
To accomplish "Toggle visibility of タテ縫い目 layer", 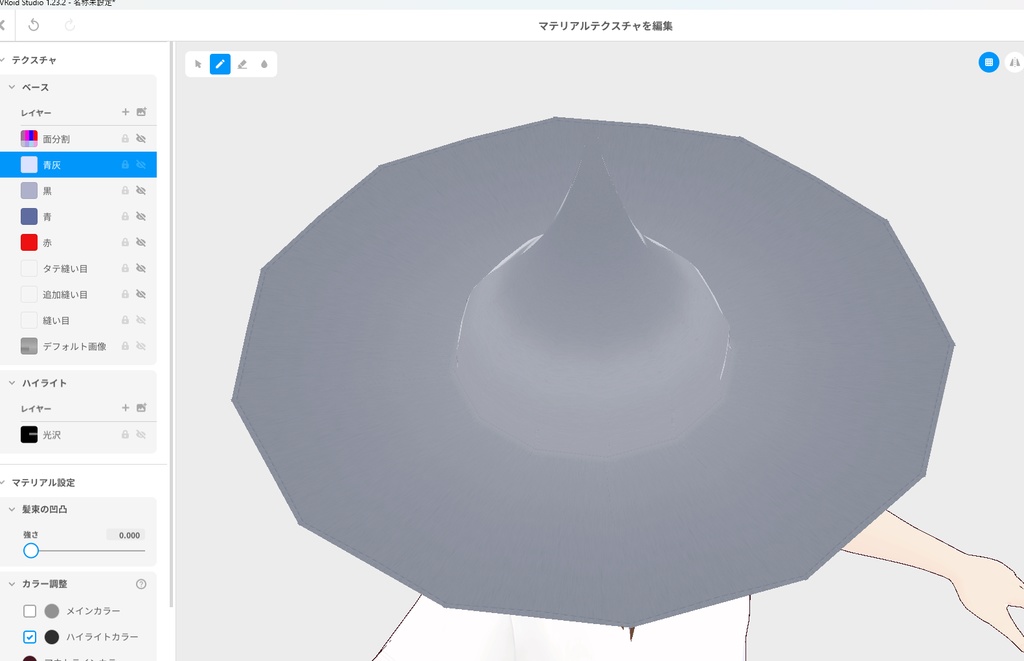I will (140, 268).
